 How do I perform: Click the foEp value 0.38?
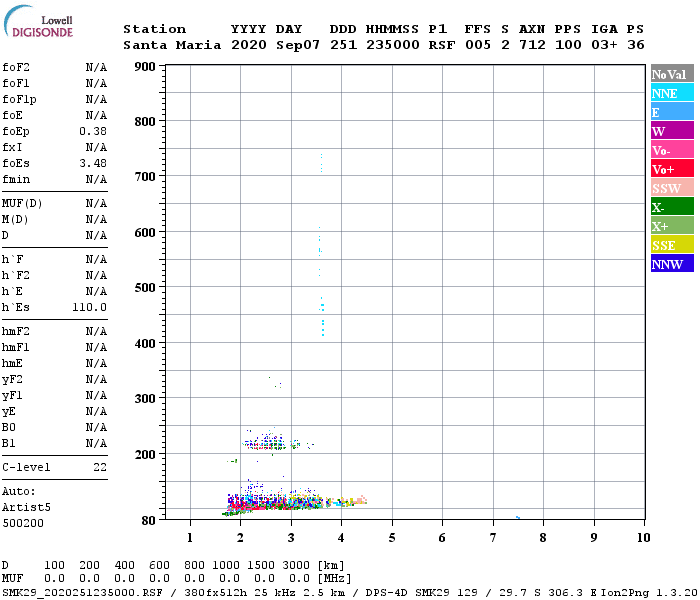[x=93, y=131]
